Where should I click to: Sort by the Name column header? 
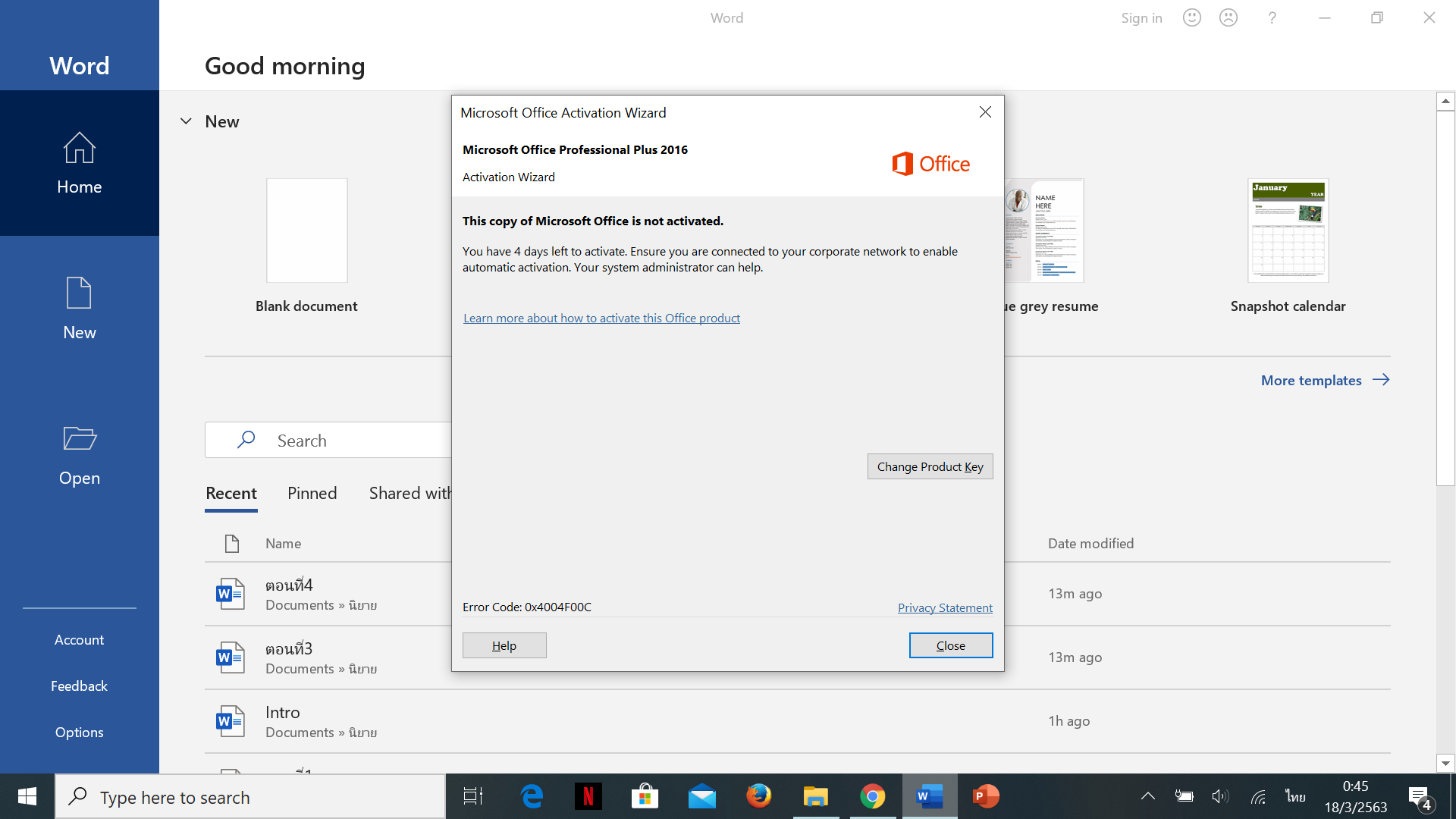(x=283, y=544)
